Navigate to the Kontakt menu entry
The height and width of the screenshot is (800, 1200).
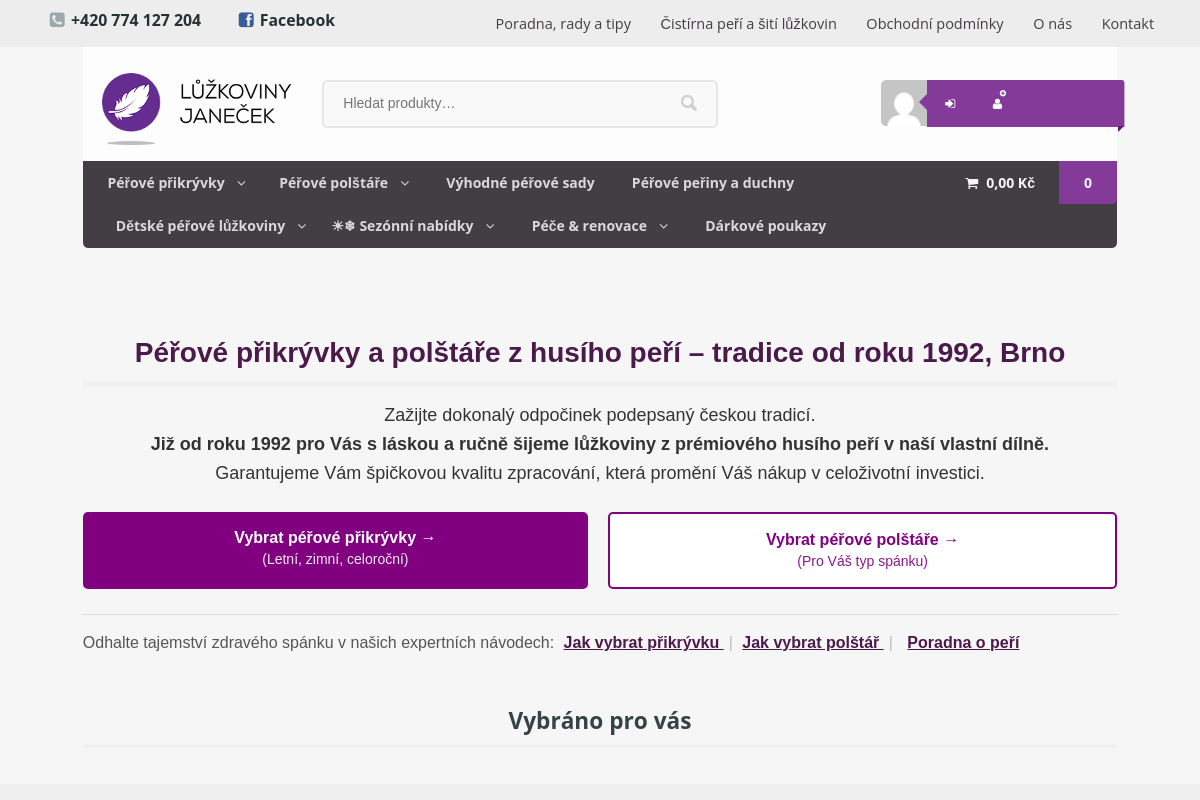coord(1127,23)
